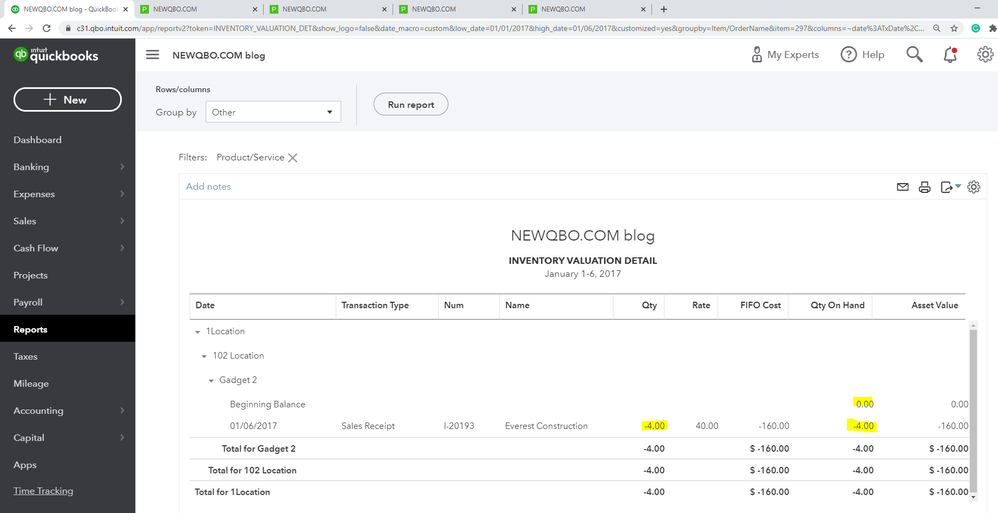The width and height of the screenshot is (998, 513).
Task: Reload the page with refresh icon
Action: (46, 28)
